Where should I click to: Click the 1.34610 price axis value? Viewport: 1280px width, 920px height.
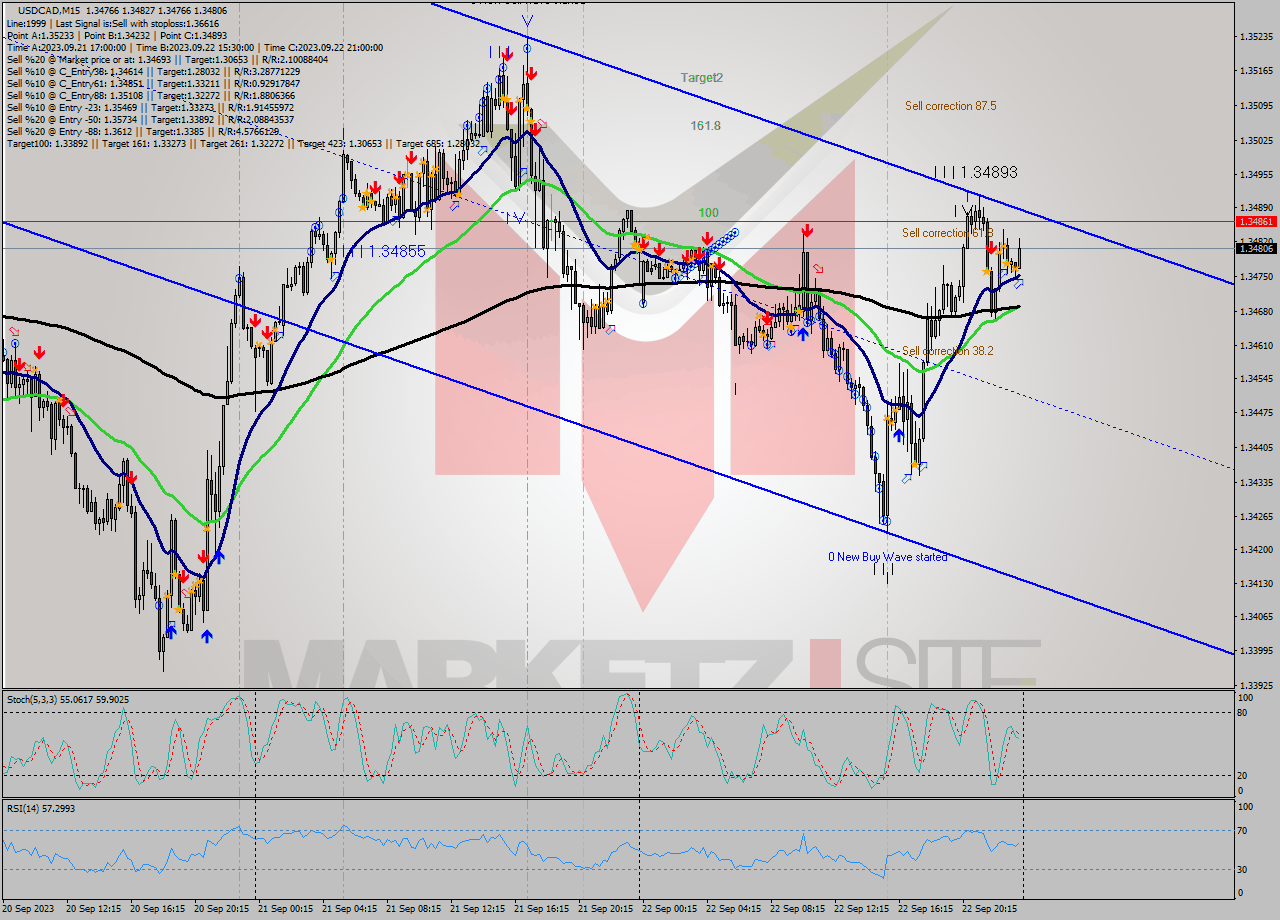click(1256, 345)
